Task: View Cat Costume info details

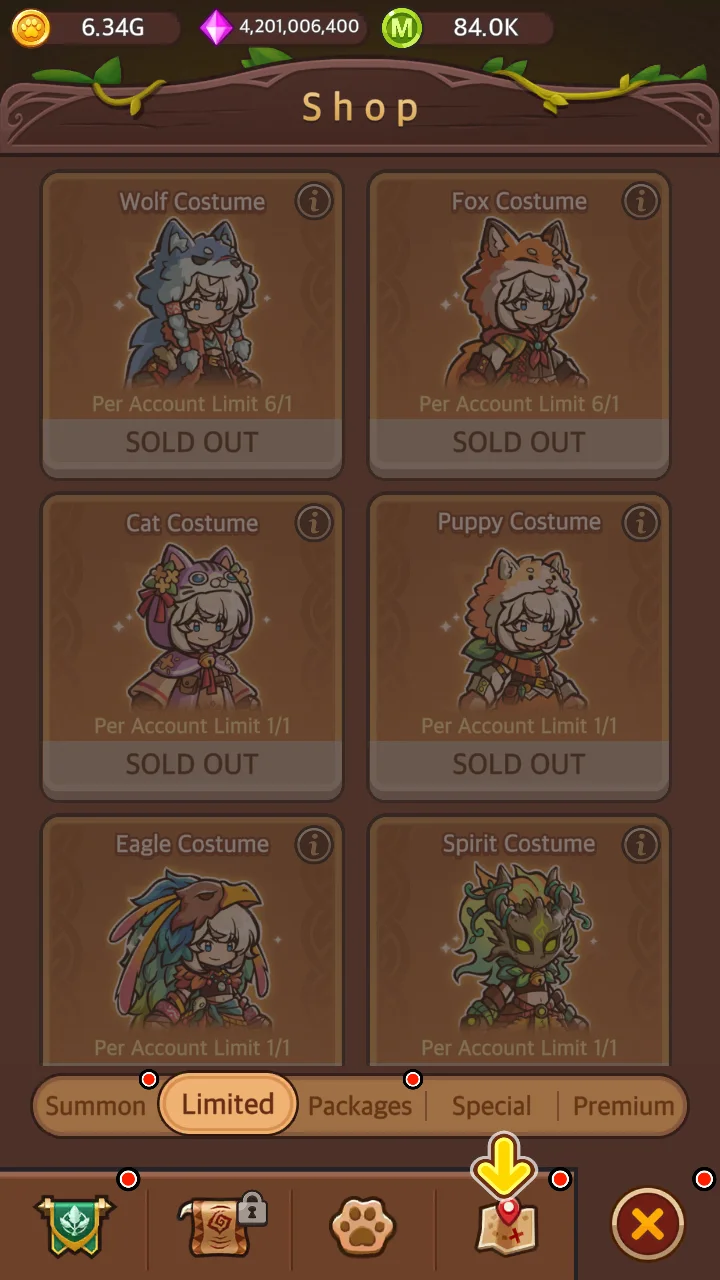Action: (314, 522)
